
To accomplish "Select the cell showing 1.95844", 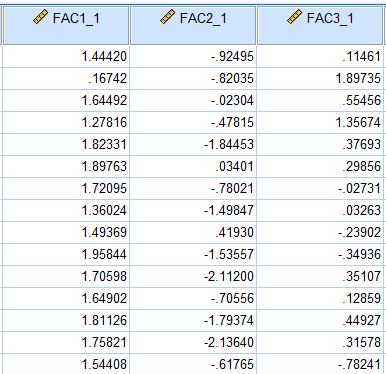I will [66, 255].
